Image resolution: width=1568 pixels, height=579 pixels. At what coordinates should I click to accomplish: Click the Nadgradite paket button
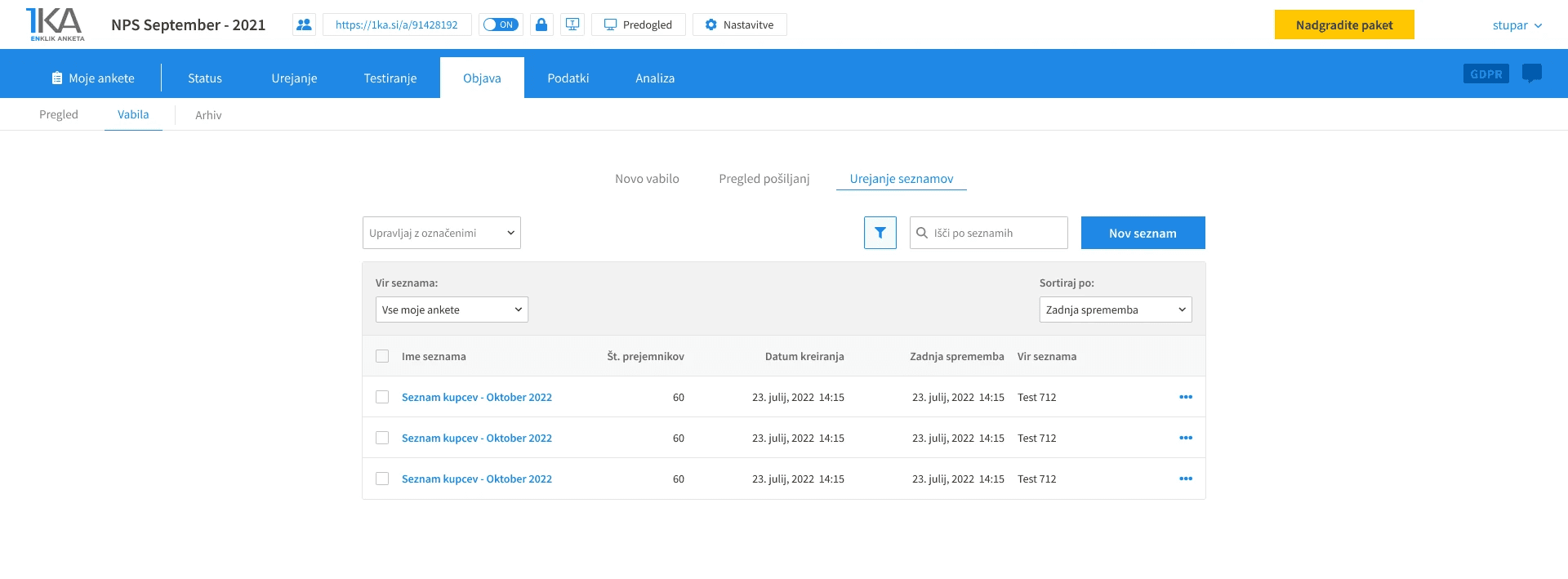coord(1344,24)
